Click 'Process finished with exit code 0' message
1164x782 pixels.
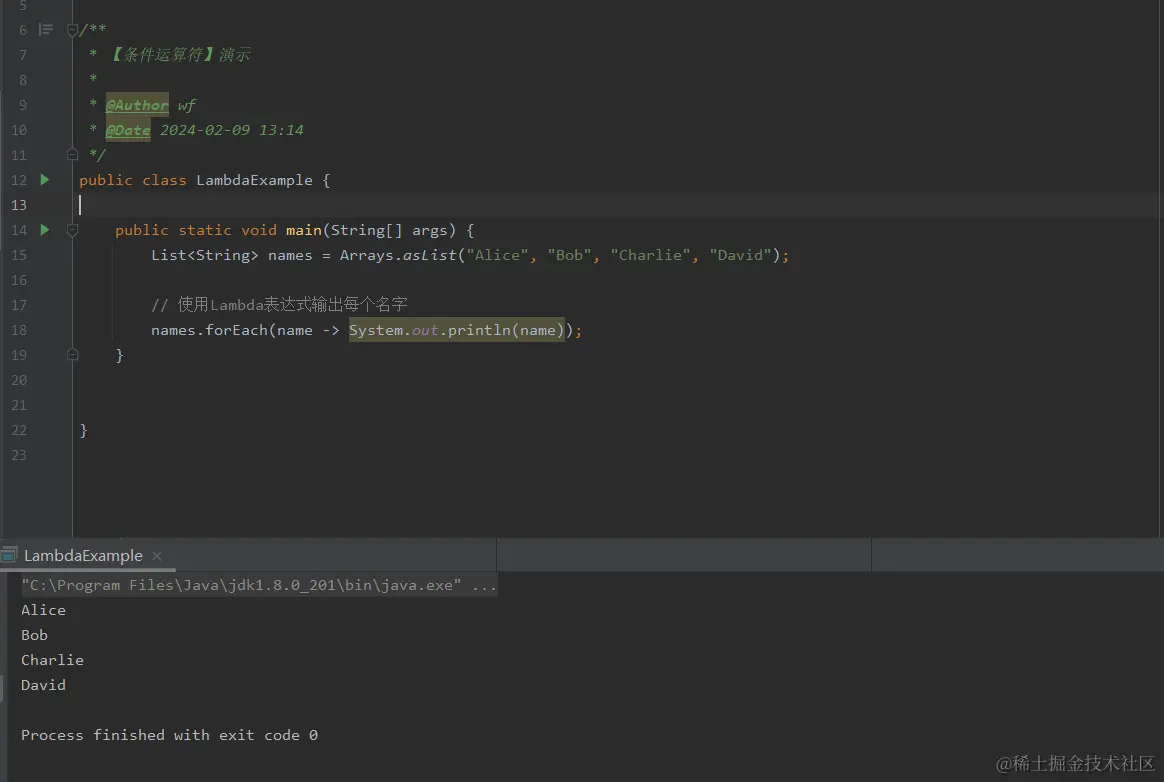pyautogui.click(x=169, y=734)
